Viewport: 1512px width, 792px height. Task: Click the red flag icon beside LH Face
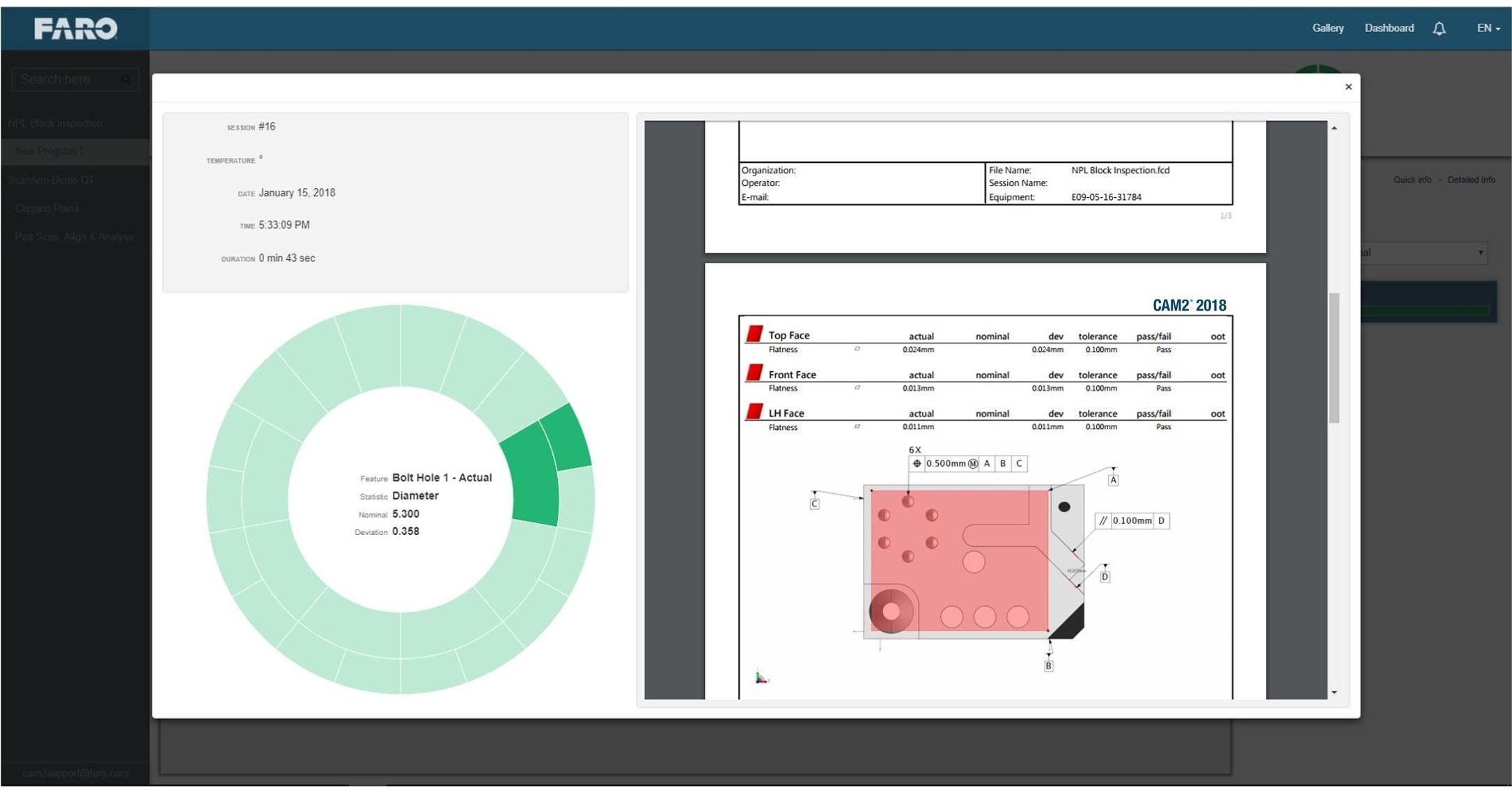tap(754, 412)
